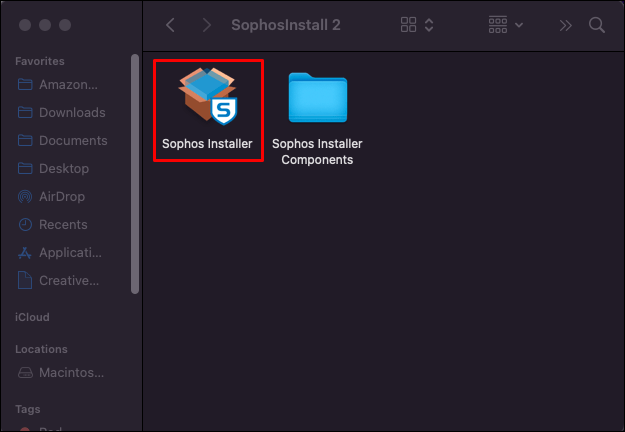This screenshot has width=625, height=432.
Task: Select Applications in the sidebar
Action: (67, 253)
